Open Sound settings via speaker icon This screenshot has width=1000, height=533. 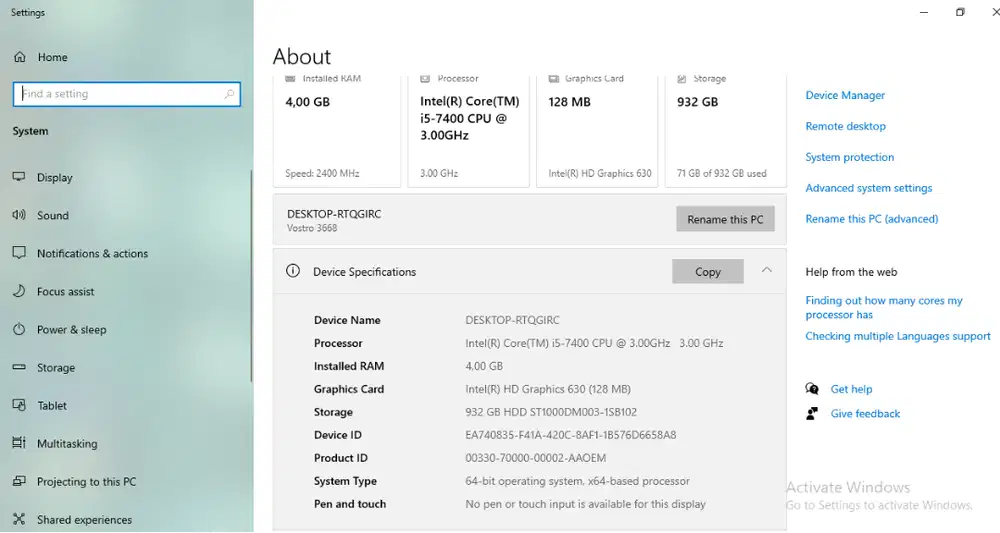click(18, 215)
